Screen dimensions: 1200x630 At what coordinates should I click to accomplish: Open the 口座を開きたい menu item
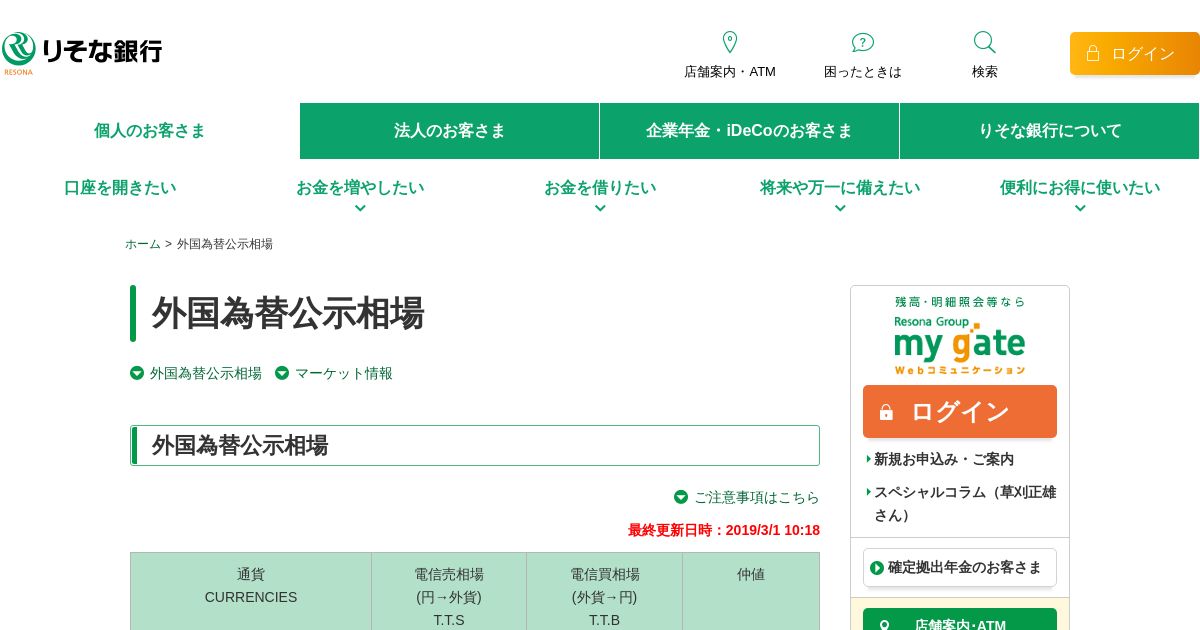tap(120, 188)
